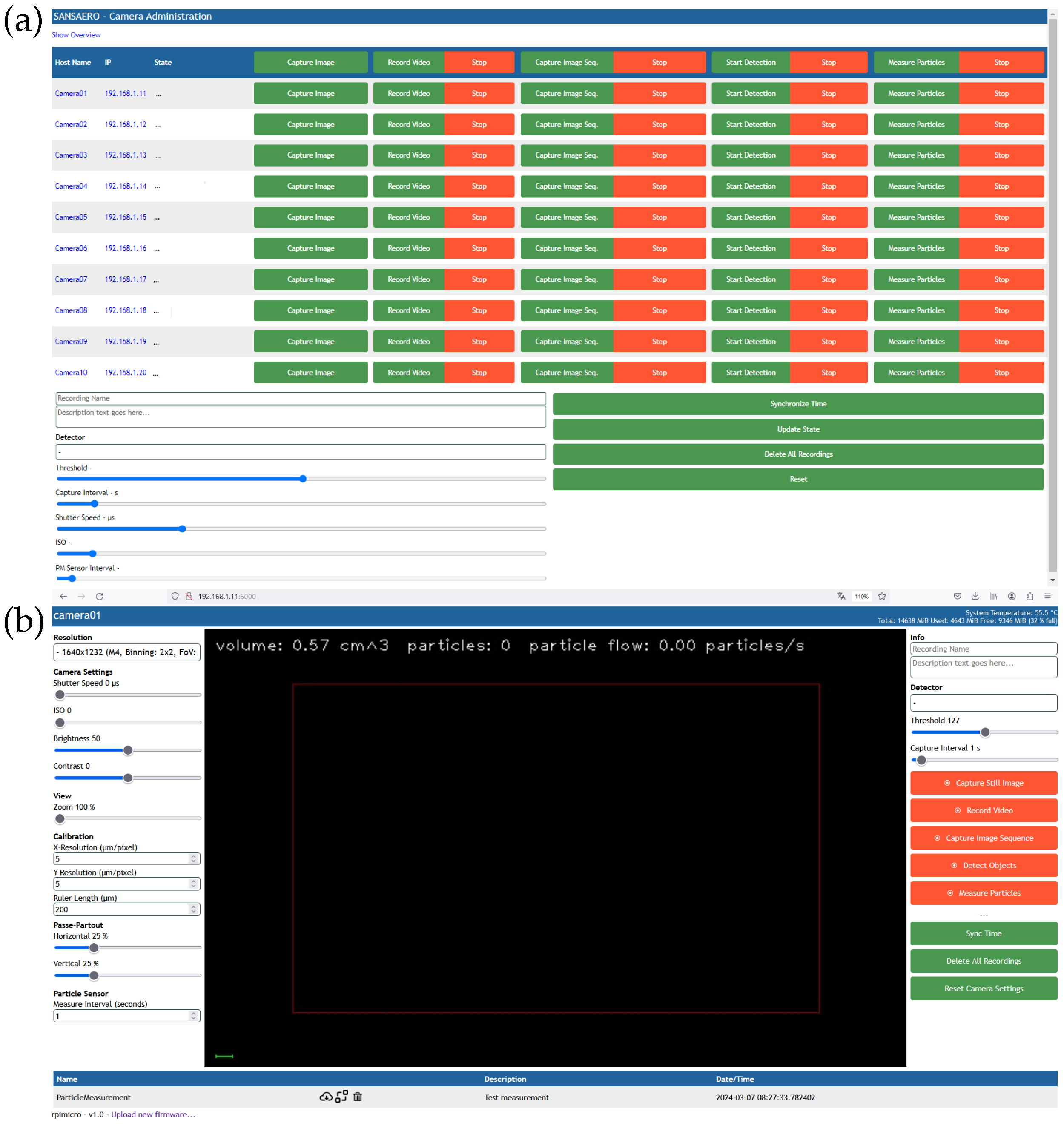The width and height of the screenshot is (1064, 1143).
Task: Bookmark the page with the star icon
Action: point(882,596)
